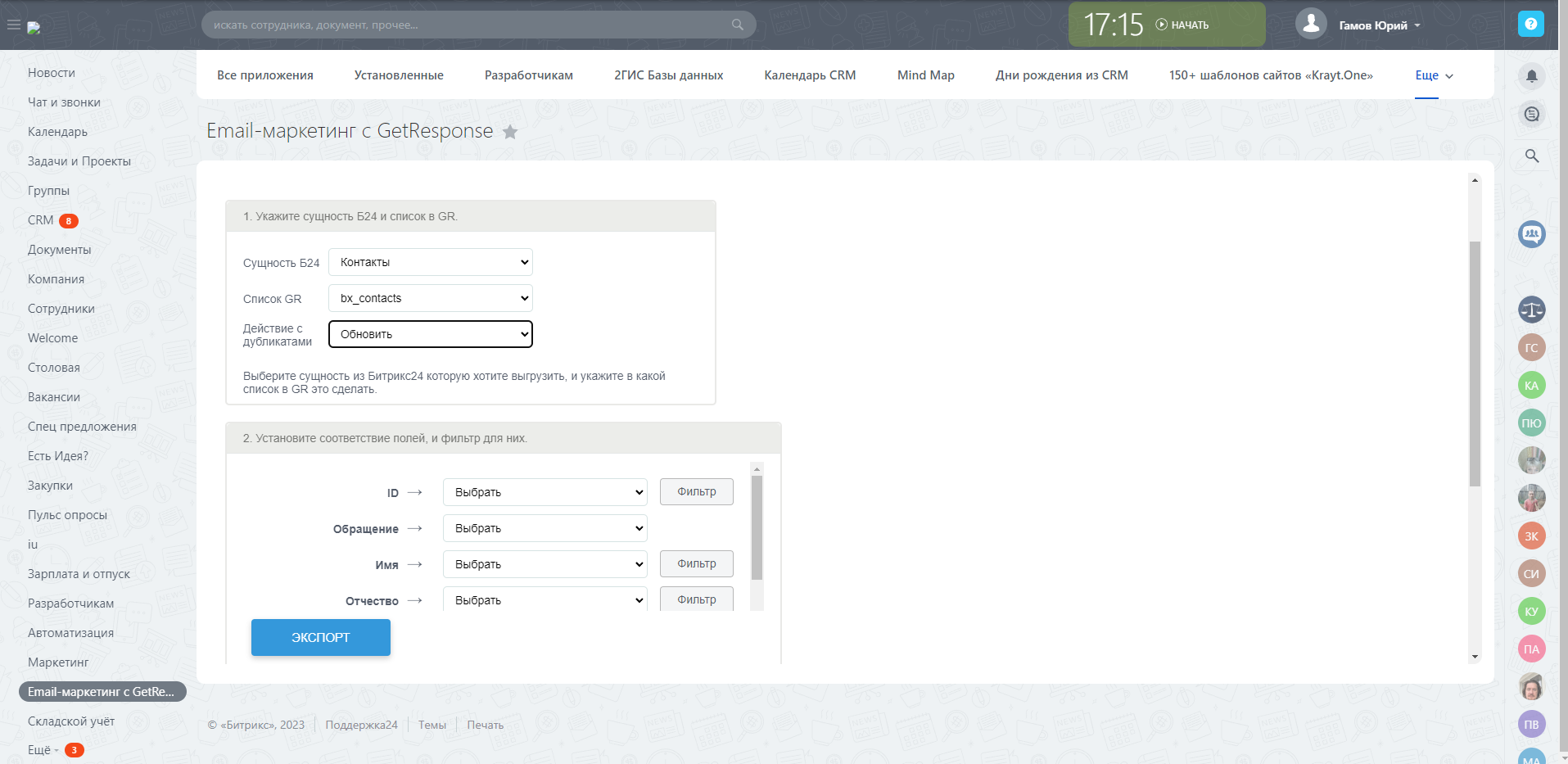1568x764 pixels.
Task: Switch to the Установленные tab
Action: click(399, 75)
